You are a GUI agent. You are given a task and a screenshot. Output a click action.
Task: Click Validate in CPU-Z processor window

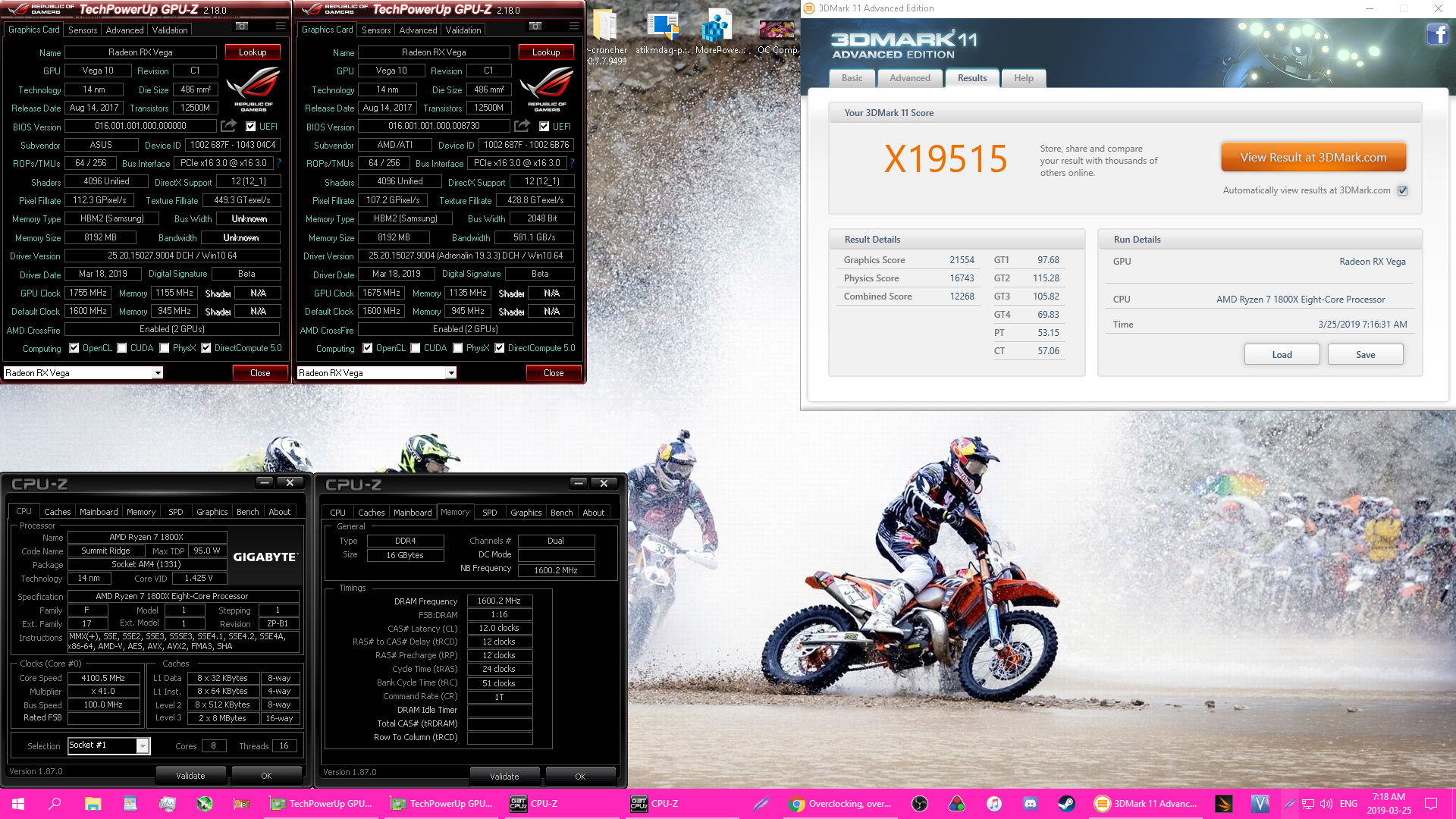pos(190,776)
